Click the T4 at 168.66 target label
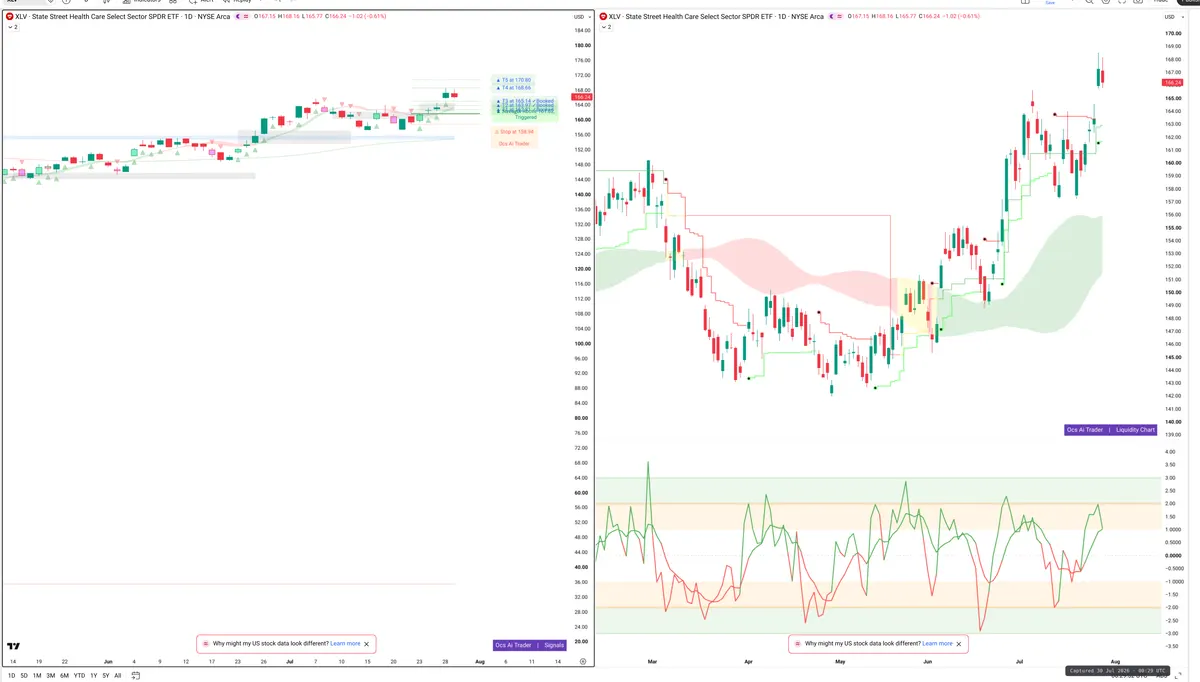Screen dimensions: 1200x682 tap(515, 88)
